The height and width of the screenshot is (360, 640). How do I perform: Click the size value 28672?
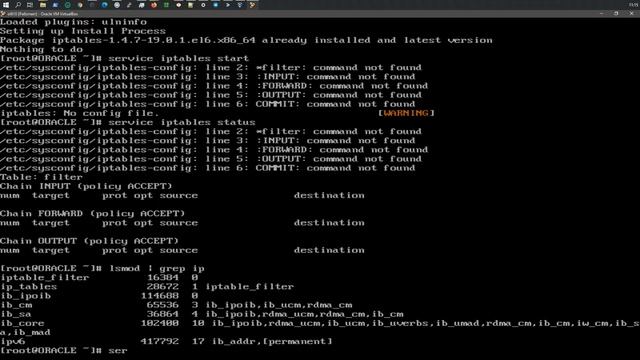(163, 287)
